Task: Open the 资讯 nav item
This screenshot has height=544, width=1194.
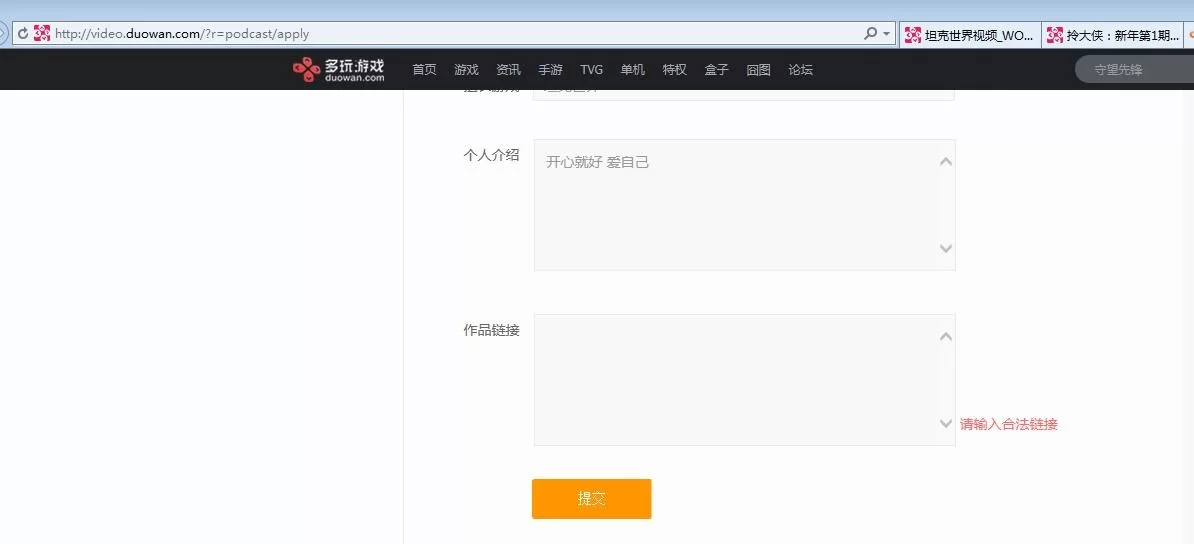Action: pos(508,69)
